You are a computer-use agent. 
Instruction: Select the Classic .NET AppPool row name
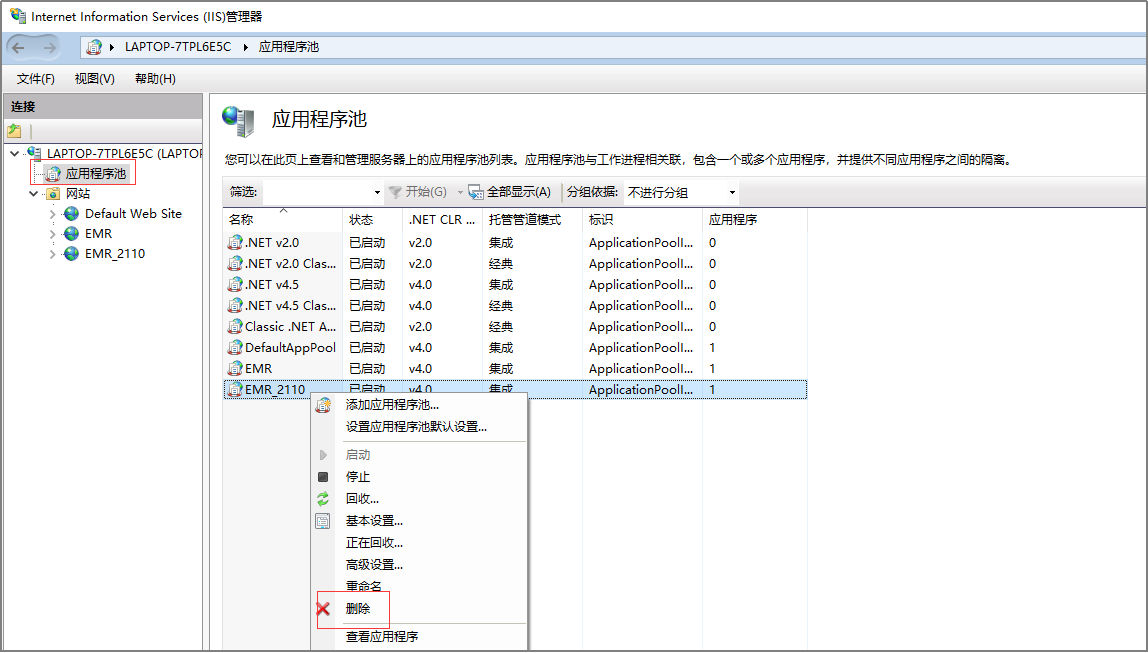coord(290,327)
